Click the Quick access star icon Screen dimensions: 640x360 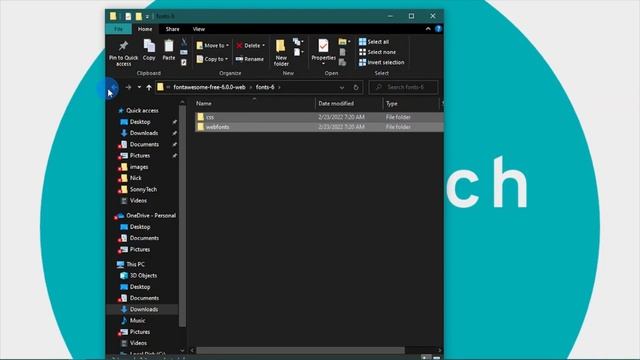click(121, 111)
